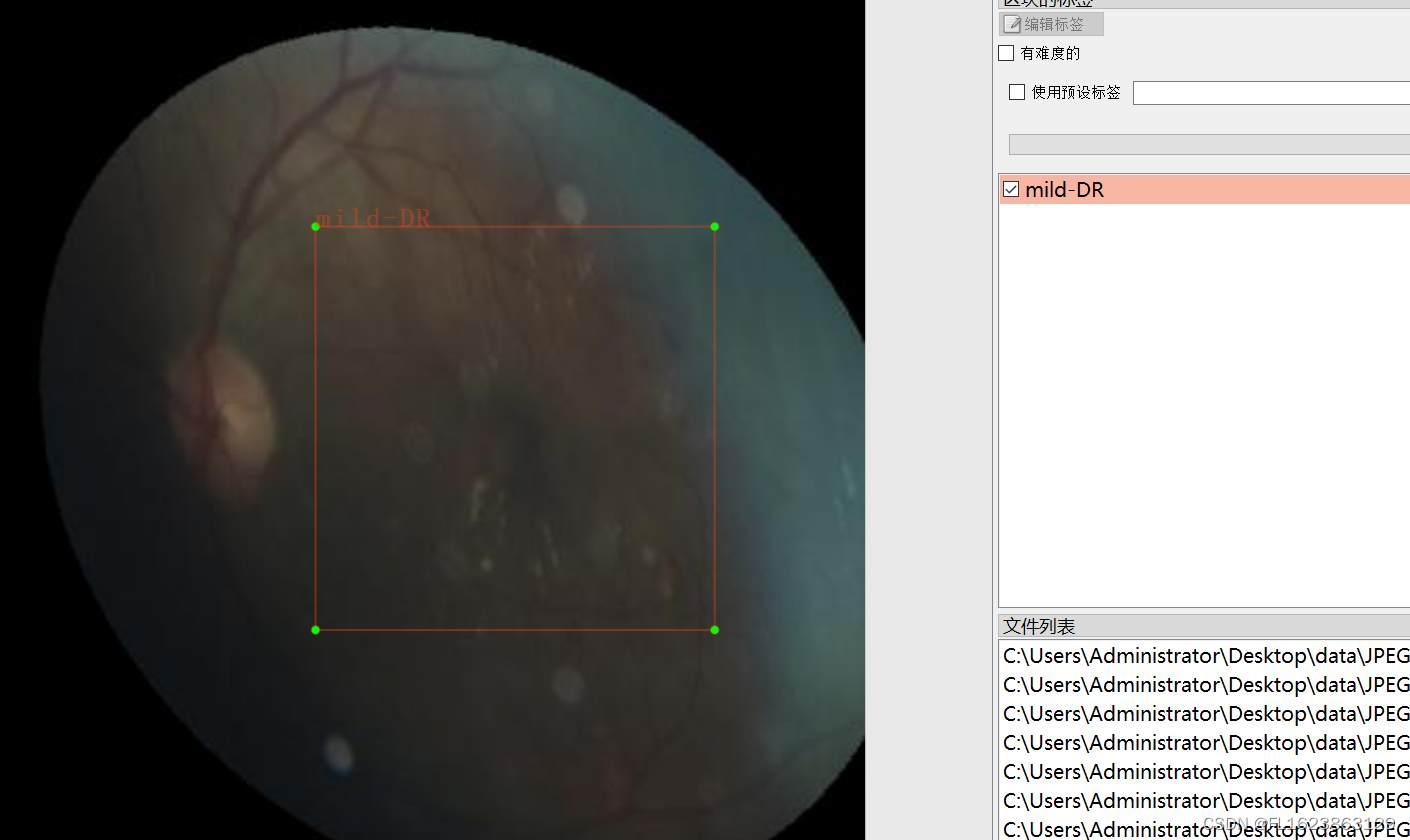Click the bottom-left green vertex of bounding box
Viewport: 1410px width, 840px height.
[315, 629]
